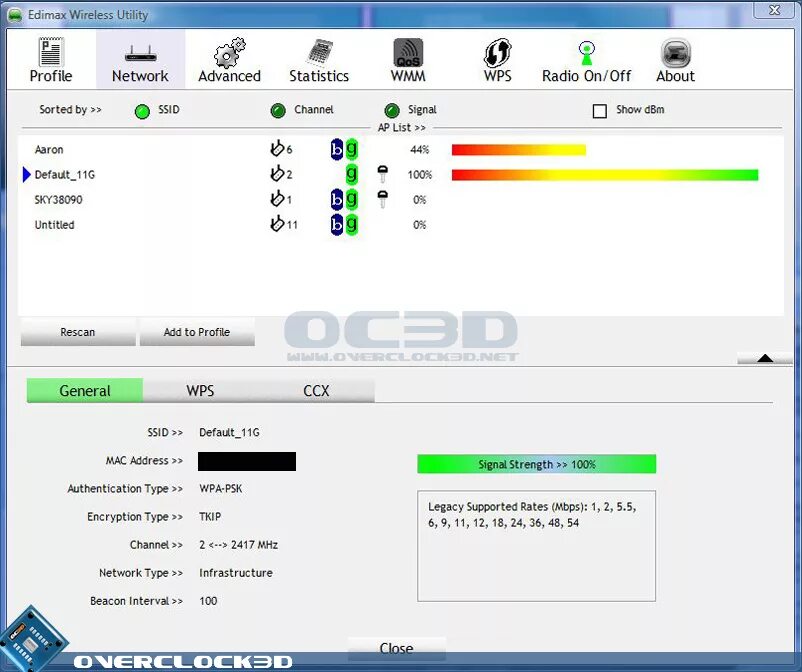Click the b/g mode icon for SKY38090
The width and height of the screenshot is (802, 672).
click(x=344, y=199)
